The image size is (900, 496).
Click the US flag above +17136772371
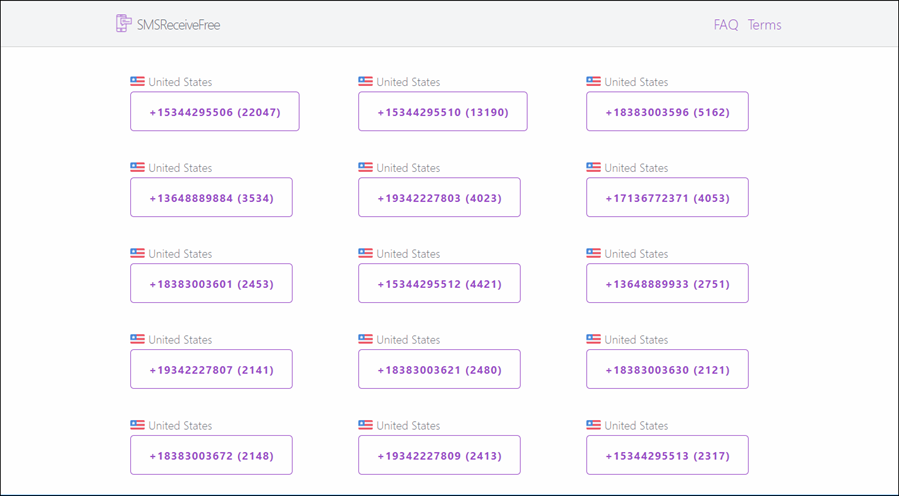594,168
